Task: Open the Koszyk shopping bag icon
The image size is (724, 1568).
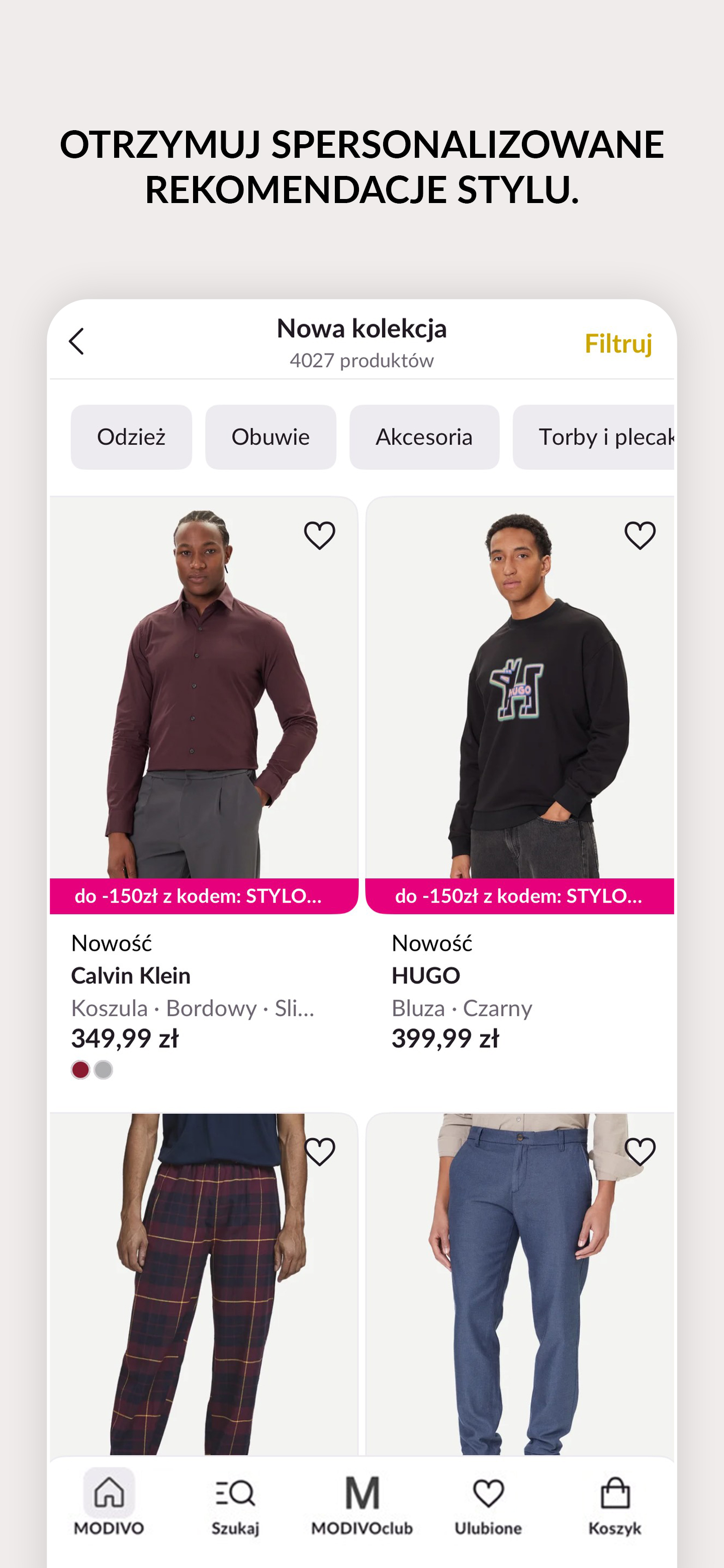Action: point(615,1493)
